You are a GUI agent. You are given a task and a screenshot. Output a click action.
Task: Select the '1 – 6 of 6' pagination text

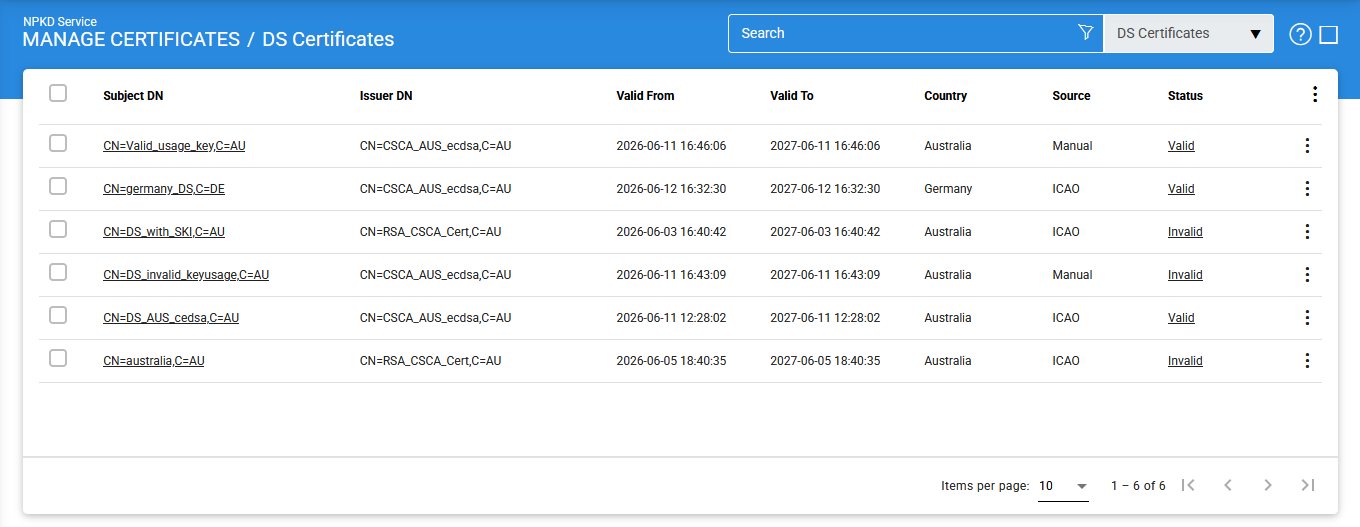coord(1138,486)
